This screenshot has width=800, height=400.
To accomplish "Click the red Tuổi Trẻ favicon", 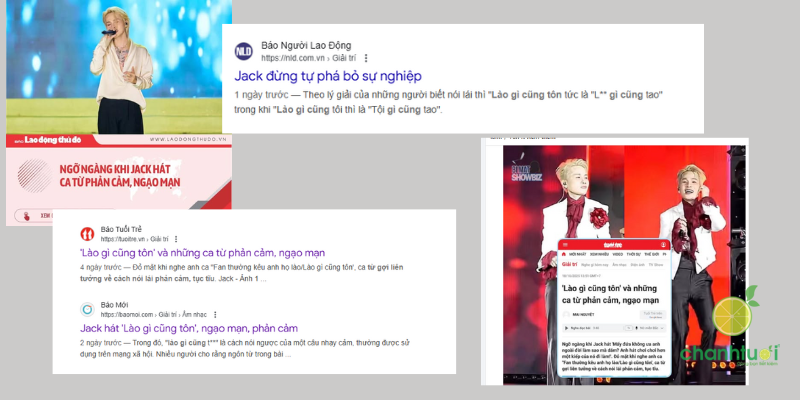I will tap(87, 235).
